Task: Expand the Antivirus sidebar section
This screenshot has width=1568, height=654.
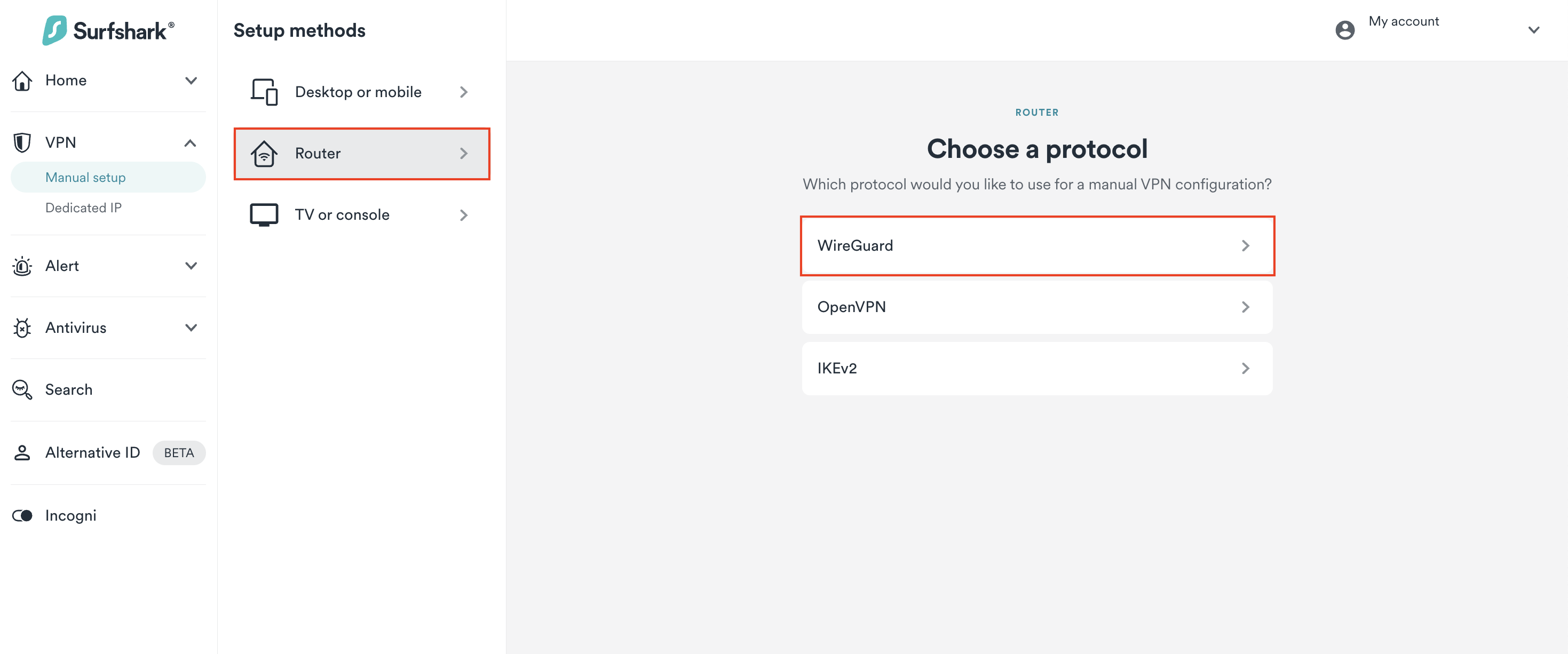Action: [191, 328]
